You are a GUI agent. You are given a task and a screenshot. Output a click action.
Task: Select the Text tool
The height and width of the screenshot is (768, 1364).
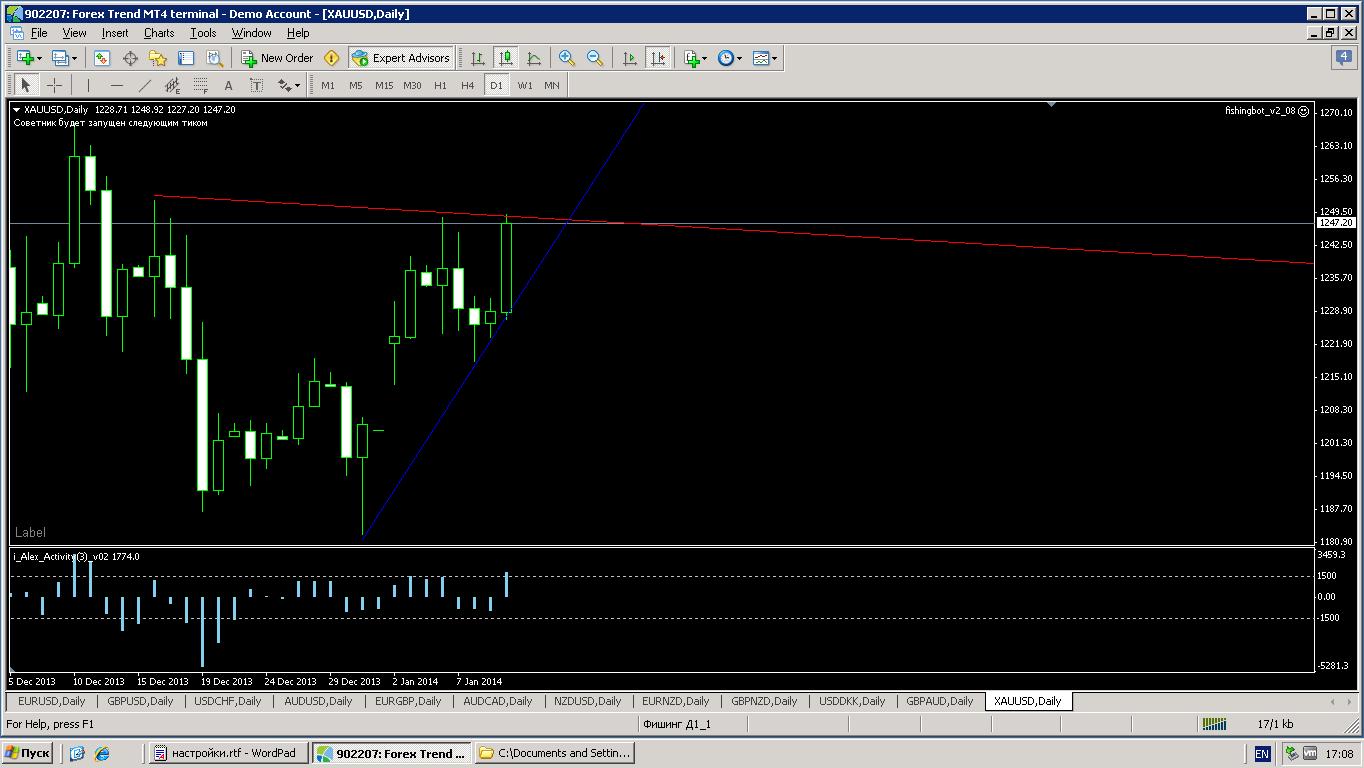pyautogui.click(x=228, y=85)
